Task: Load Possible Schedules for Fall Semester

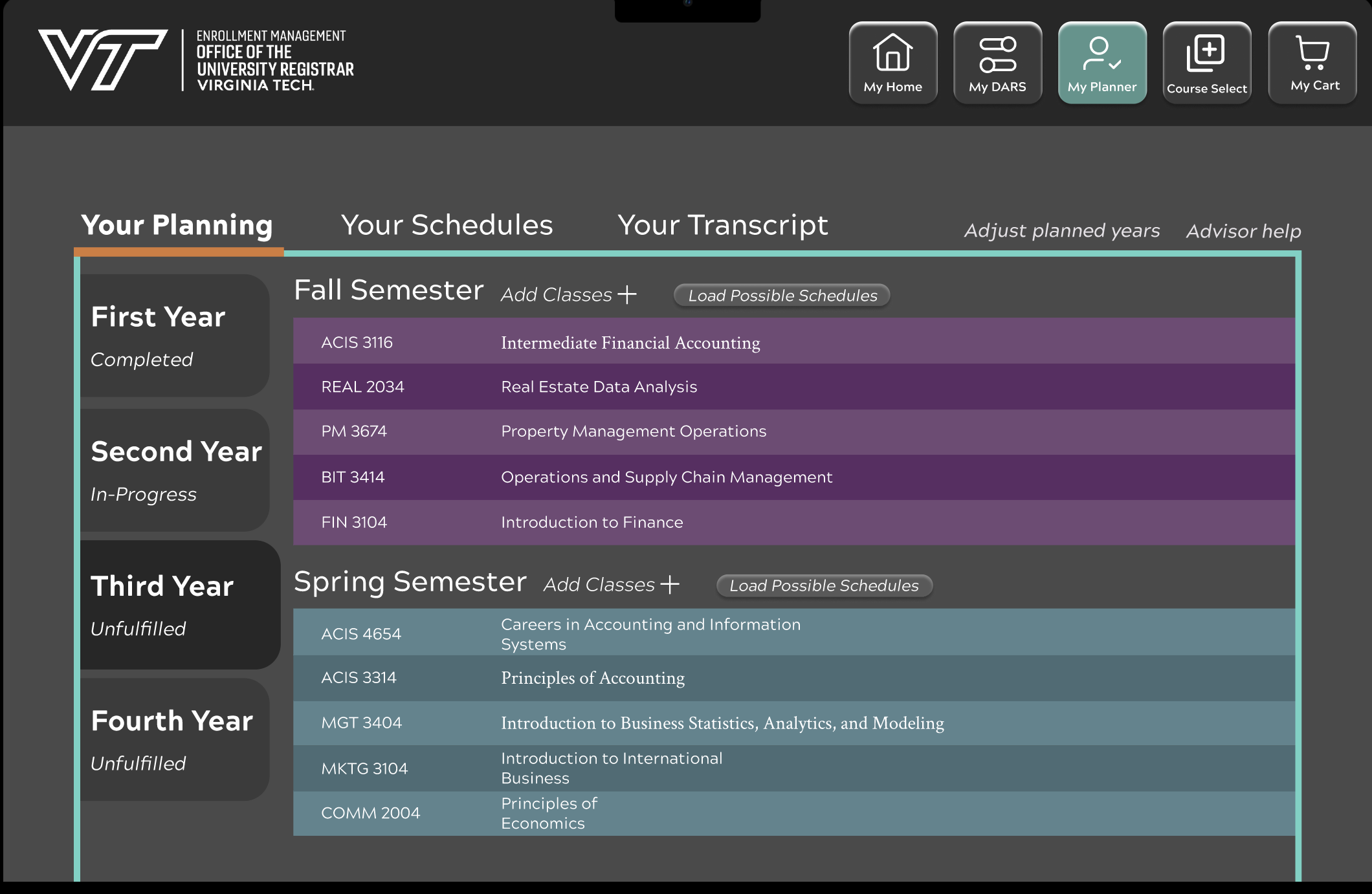Action: tap(782, 296)
